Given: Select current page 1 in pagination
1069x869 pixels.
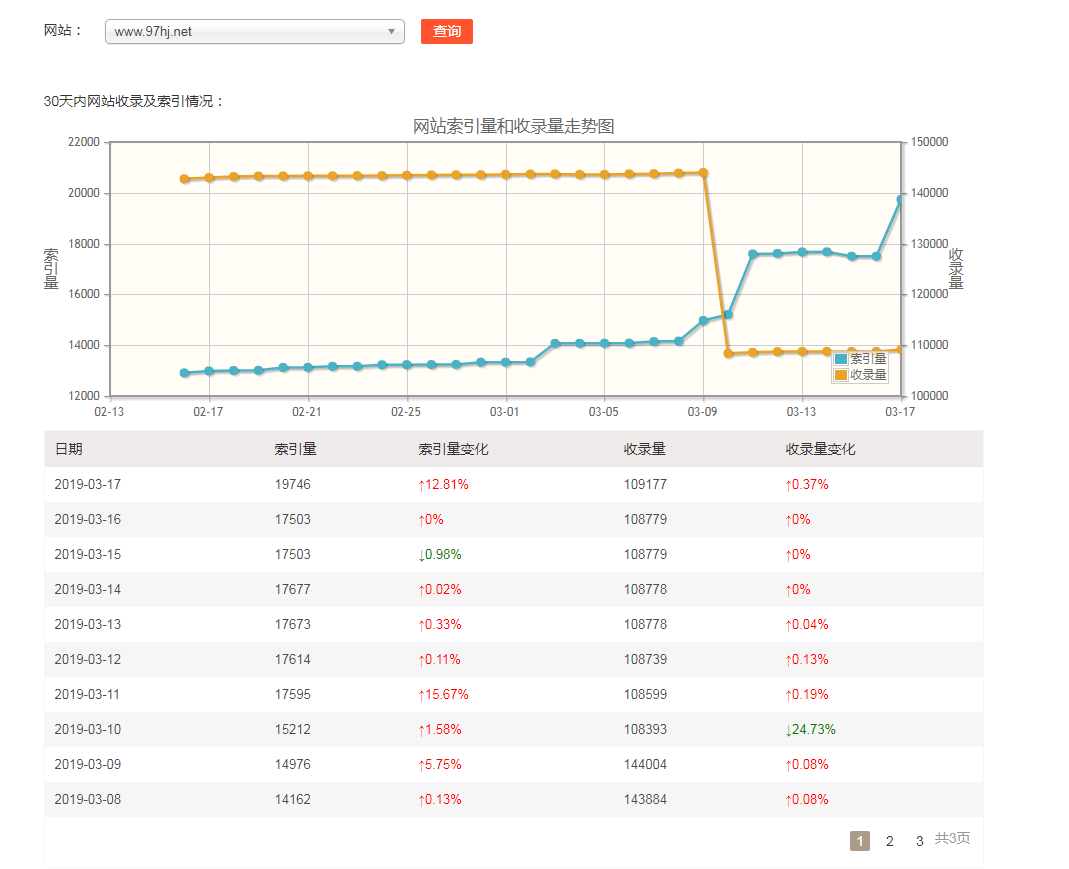Looking at the screenshot, I should click(x=860, y=841).
